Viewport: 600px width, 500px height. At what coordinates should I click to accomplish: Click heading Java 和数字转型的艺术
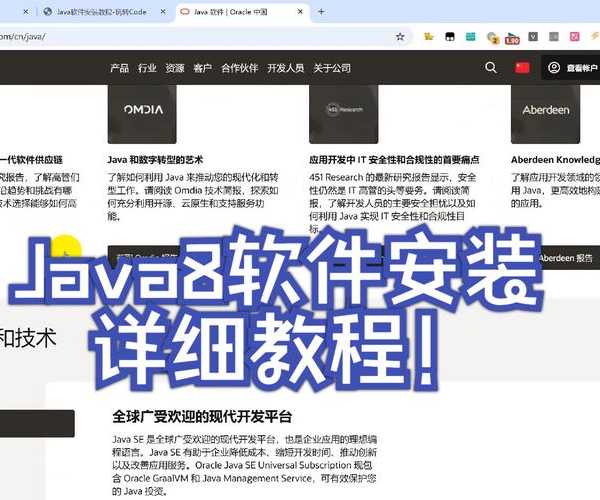point(155,160)
